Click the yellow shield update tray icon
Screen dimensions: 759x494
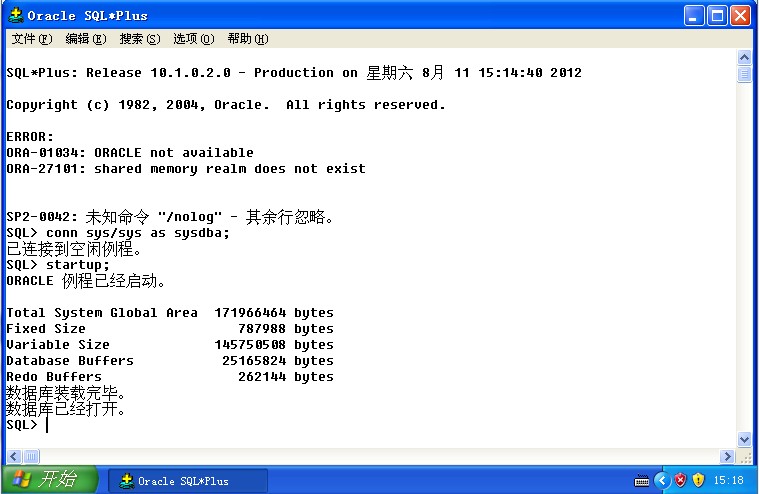pyautogui.click(x=698, y=480)
